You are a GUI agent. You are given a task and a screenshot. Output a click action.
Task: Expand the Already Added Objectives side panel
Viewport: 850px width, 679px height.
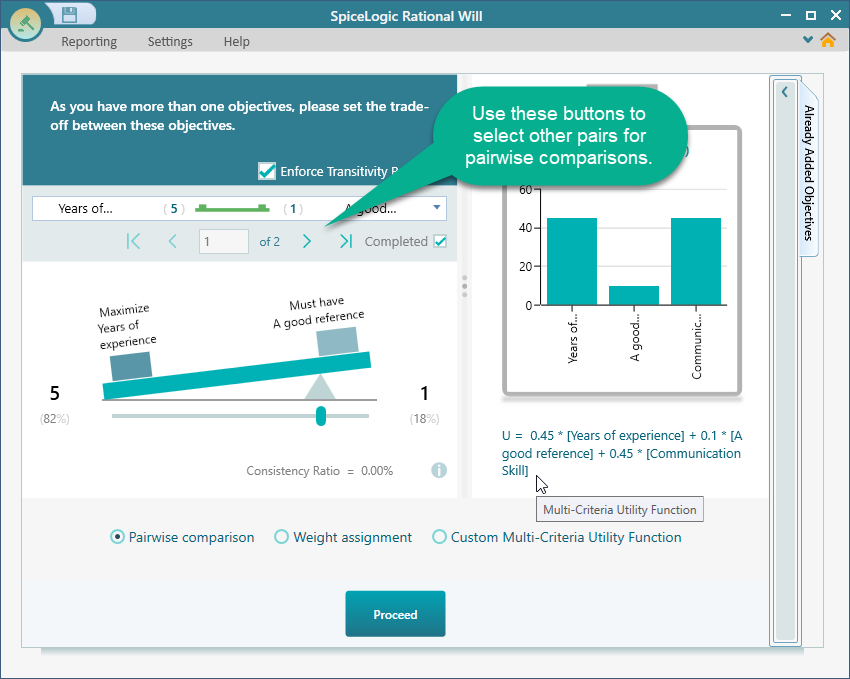[785, 92]
